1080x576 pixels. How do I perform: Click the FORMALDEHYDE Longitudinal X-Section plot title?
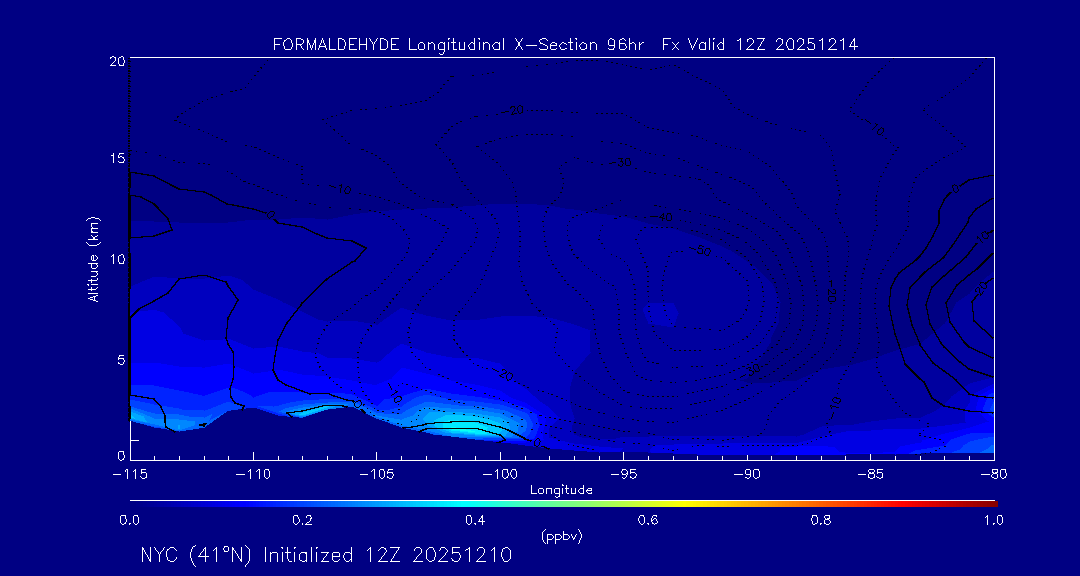point(565,45)
